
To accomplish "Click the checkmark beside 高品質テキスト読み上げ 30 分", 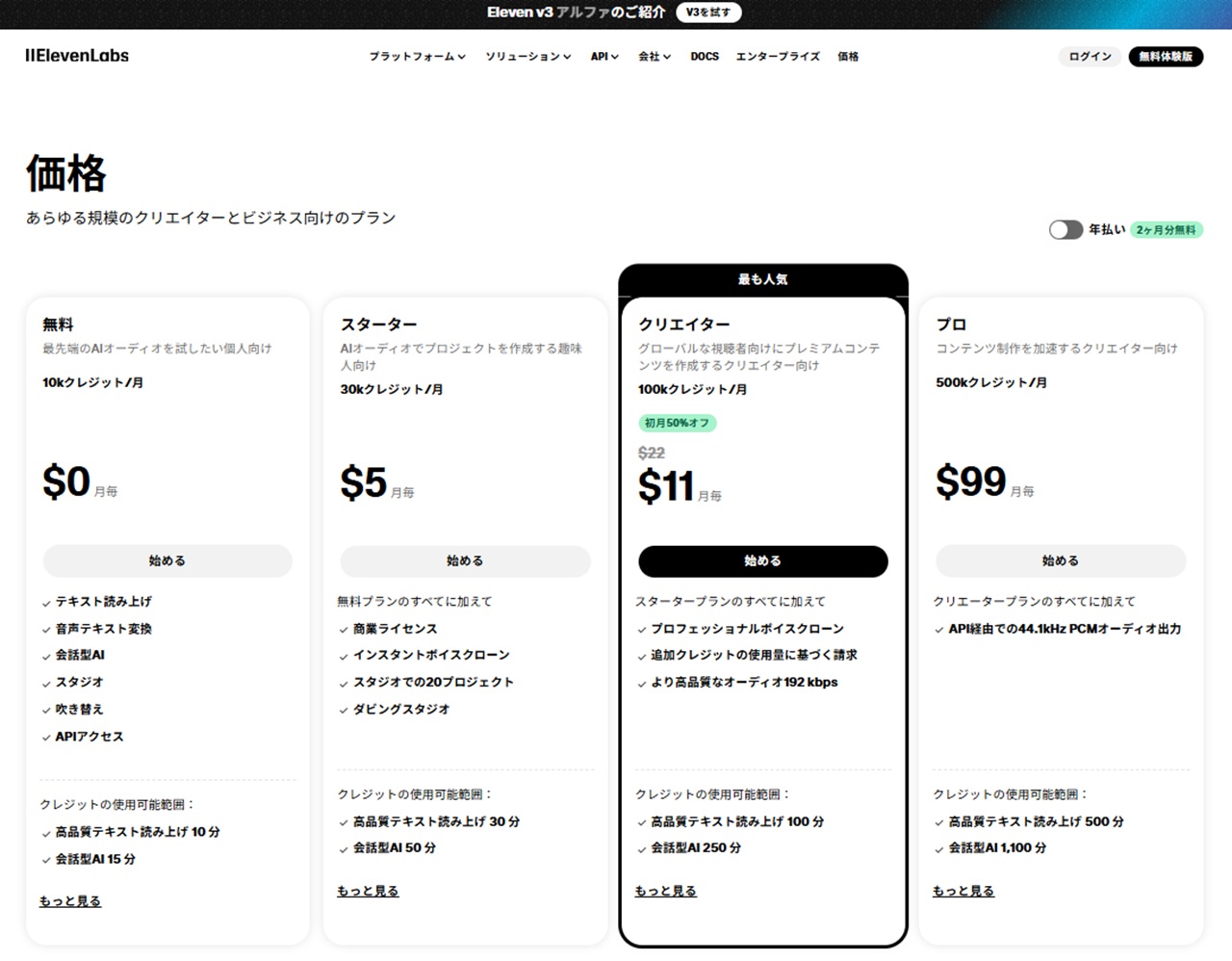I will (344, 823).
